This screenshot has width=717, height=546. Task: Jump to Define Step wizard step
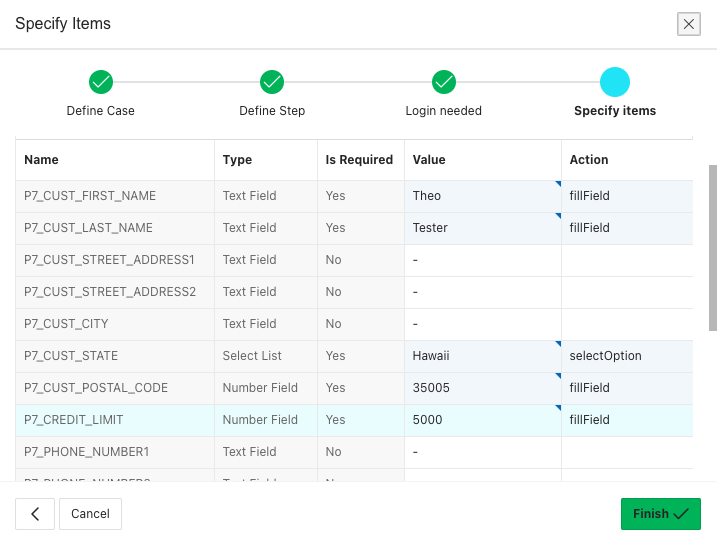coord(272,82)
